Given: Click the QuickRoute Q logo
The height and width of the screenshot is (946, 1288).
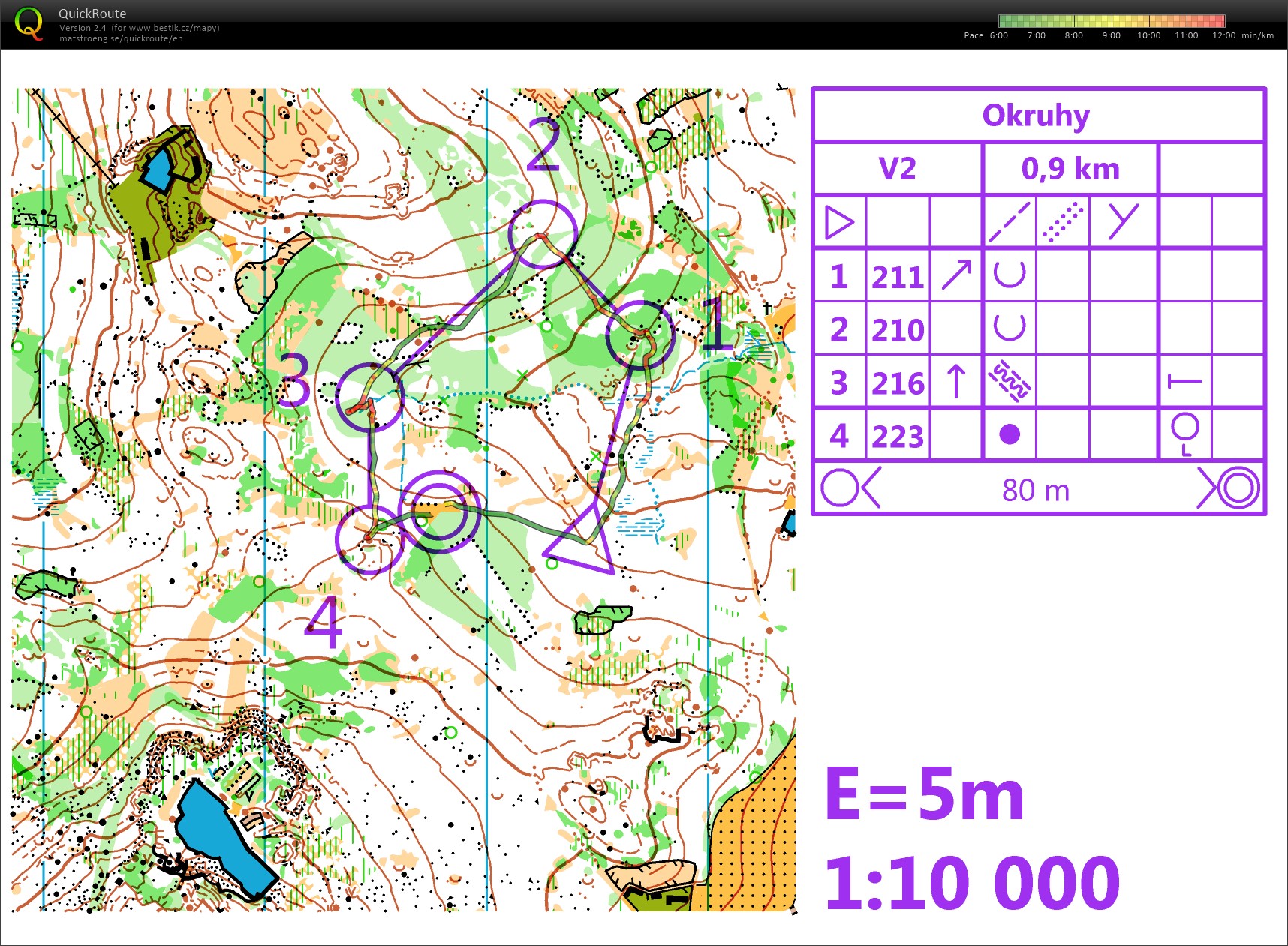Looking at the screenshot, I should coord(29,23).
